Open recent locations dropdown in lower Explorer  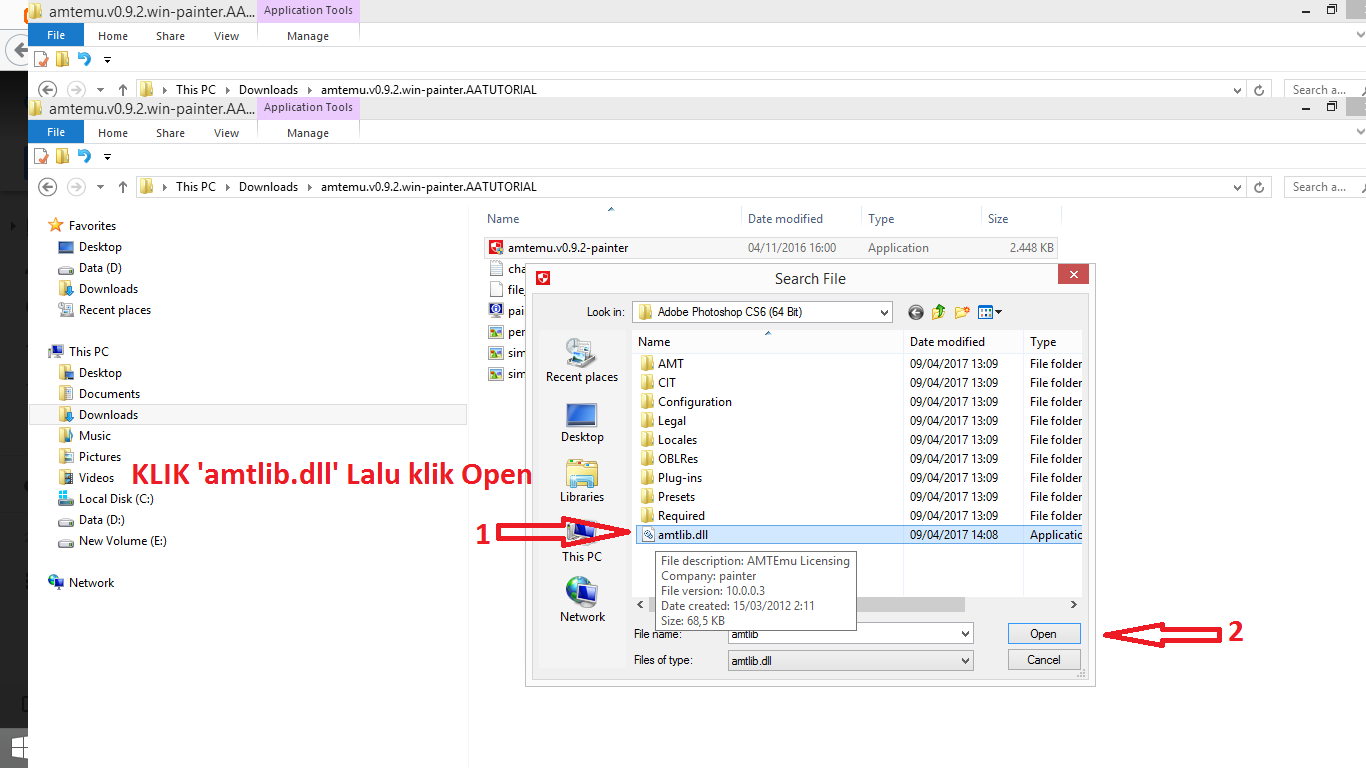click(100, 187)
